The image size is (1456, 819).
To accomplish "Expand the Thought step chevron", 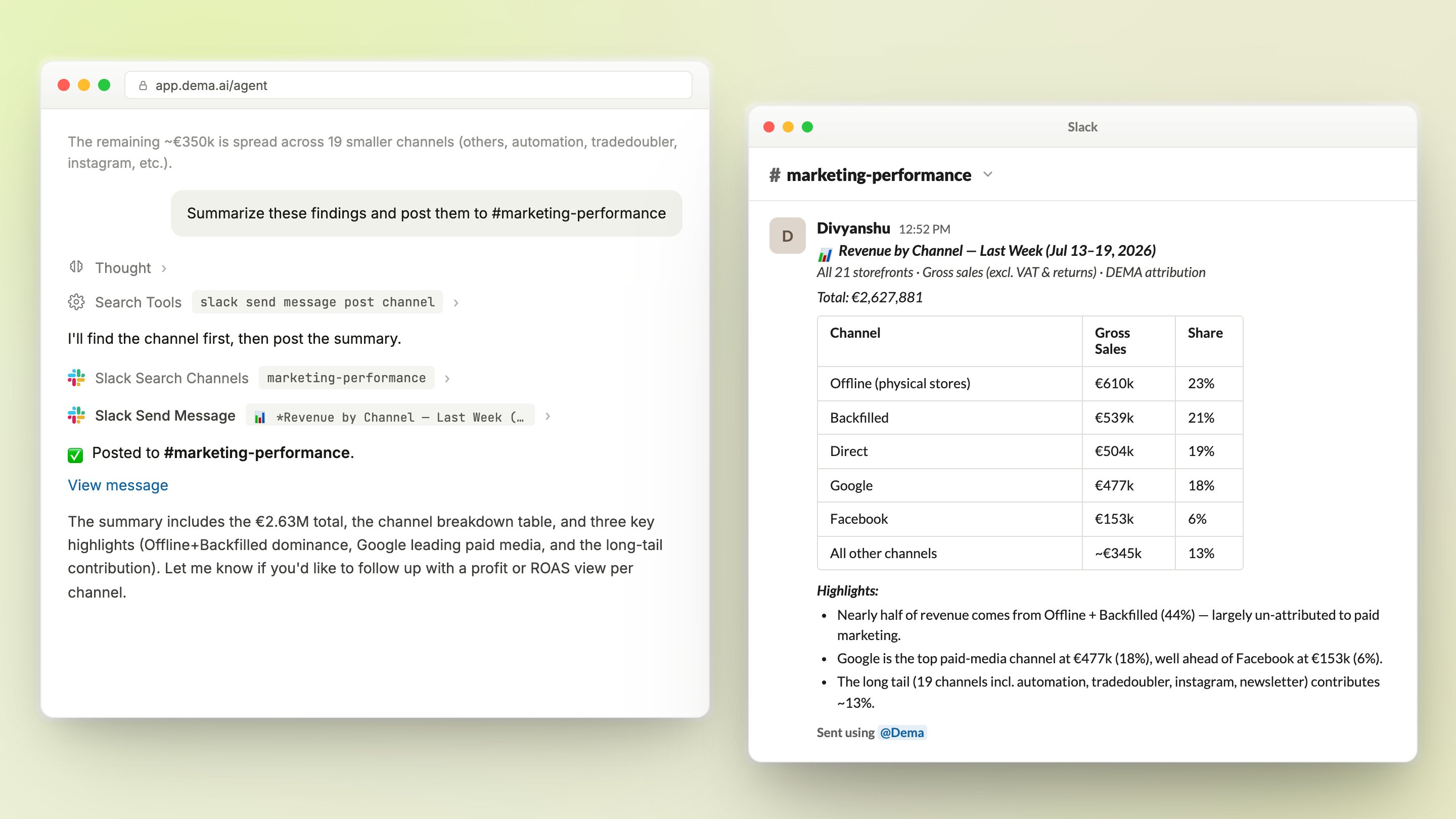I will [164, 268].
